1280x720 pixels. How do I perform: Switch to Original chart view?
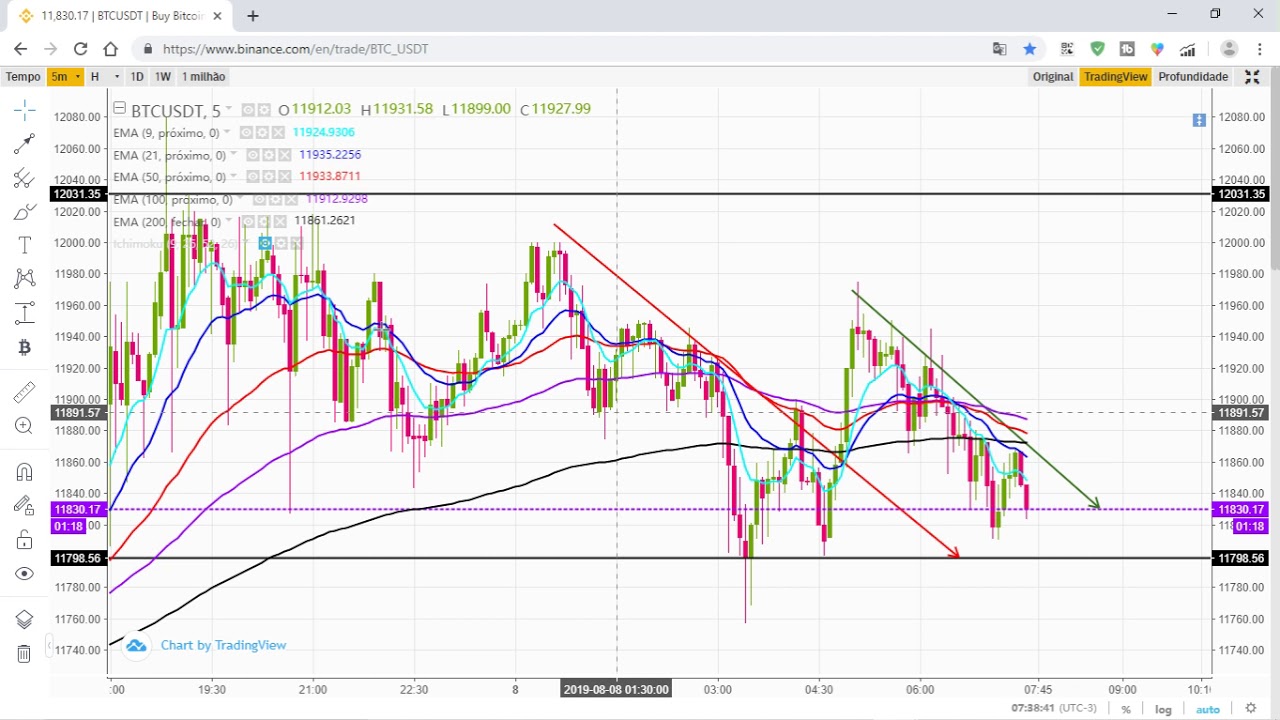click(1053, 77)
